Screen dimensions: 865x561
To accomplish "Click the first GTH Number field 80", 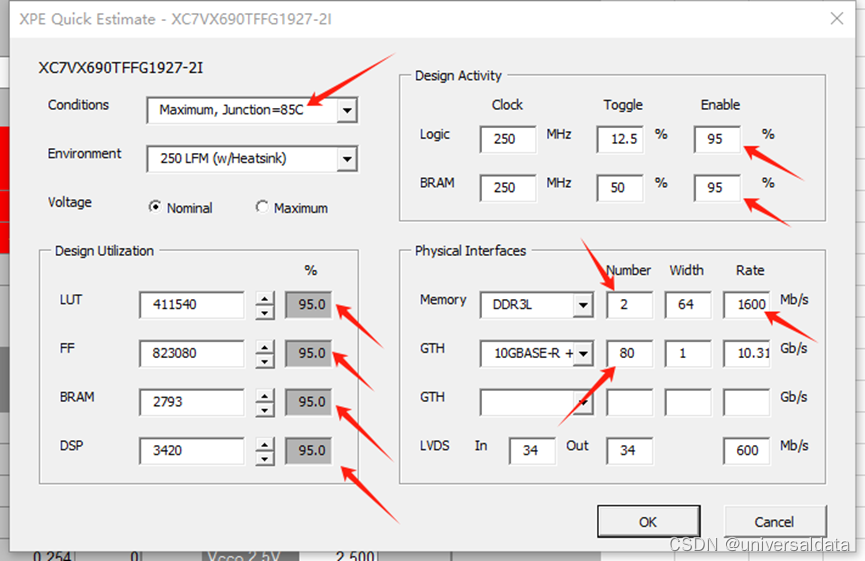I will coord(629,353).
